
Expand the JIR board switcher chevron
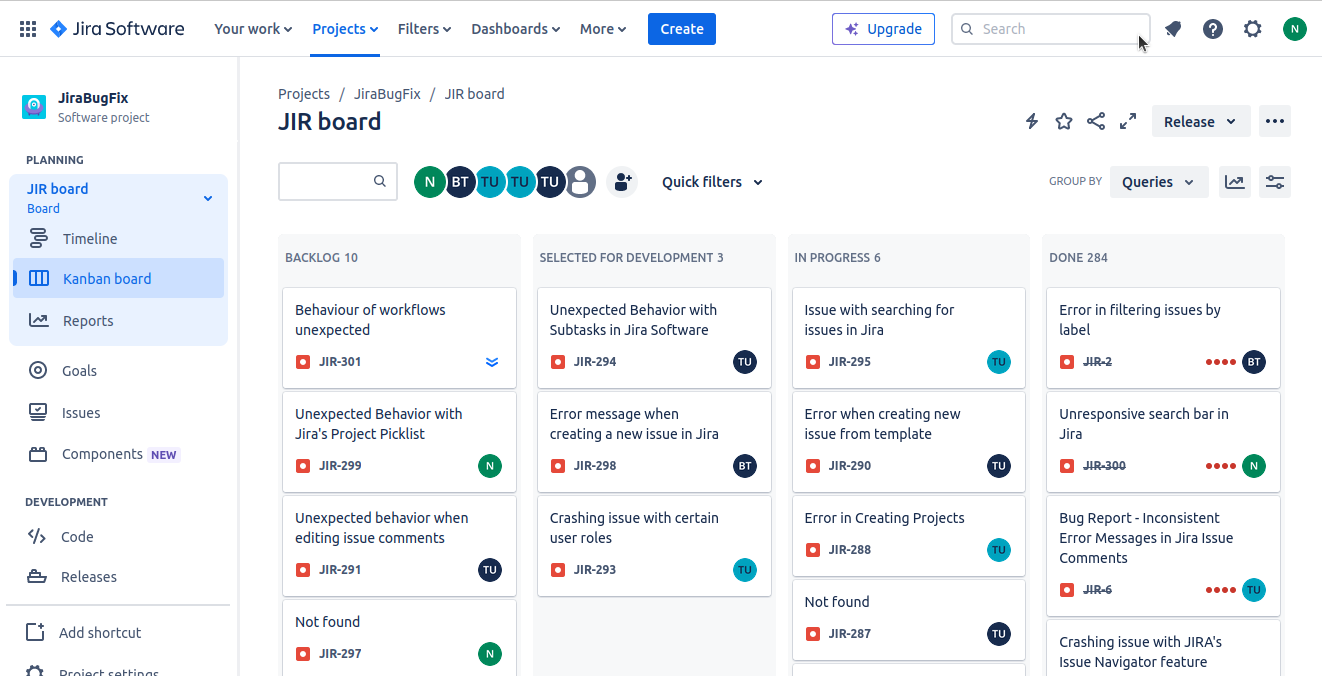click(x=208, y=198)
